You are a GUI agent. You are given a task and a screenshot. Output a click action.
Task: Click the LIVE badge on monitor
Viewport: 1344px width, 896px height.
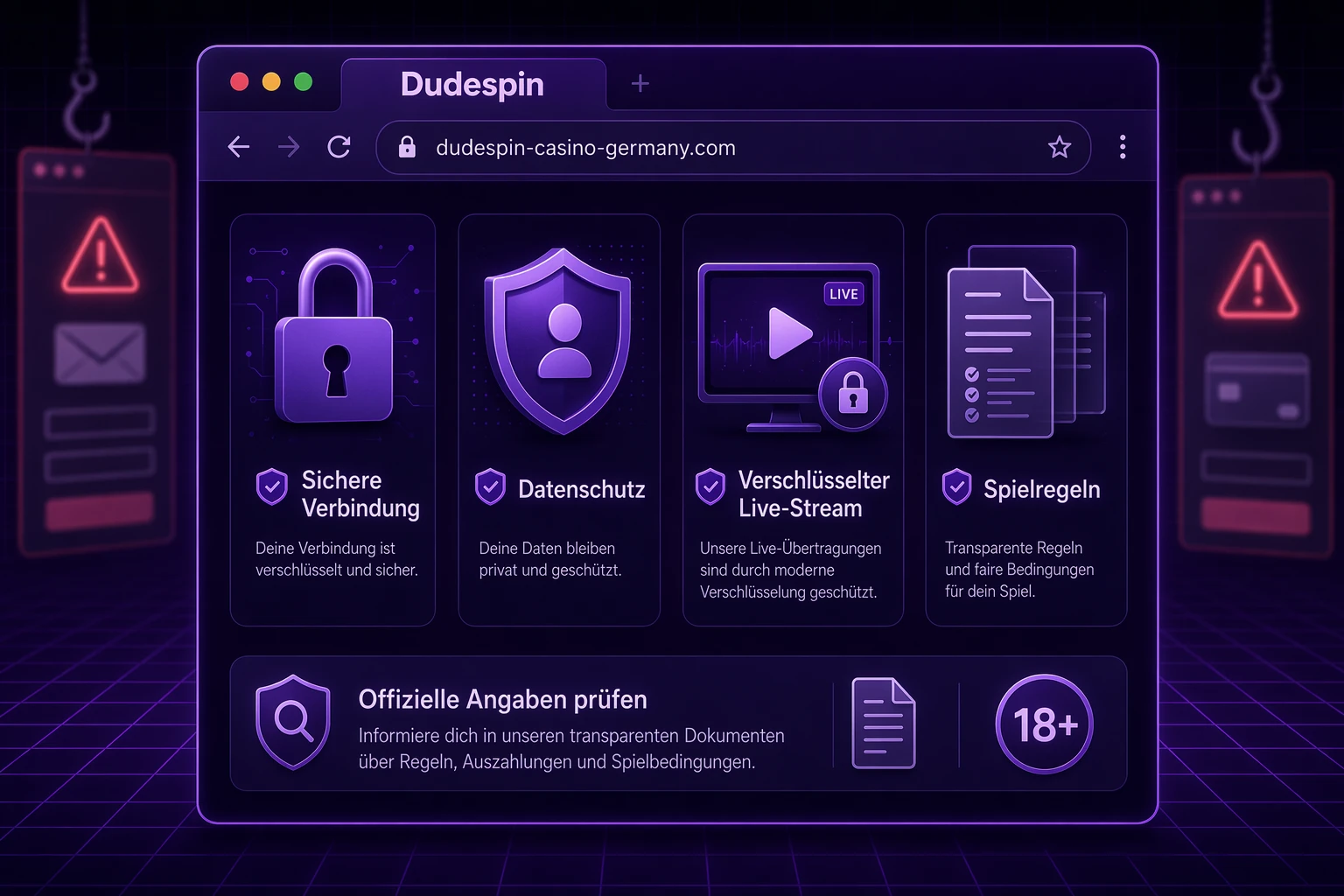(843, 294)
